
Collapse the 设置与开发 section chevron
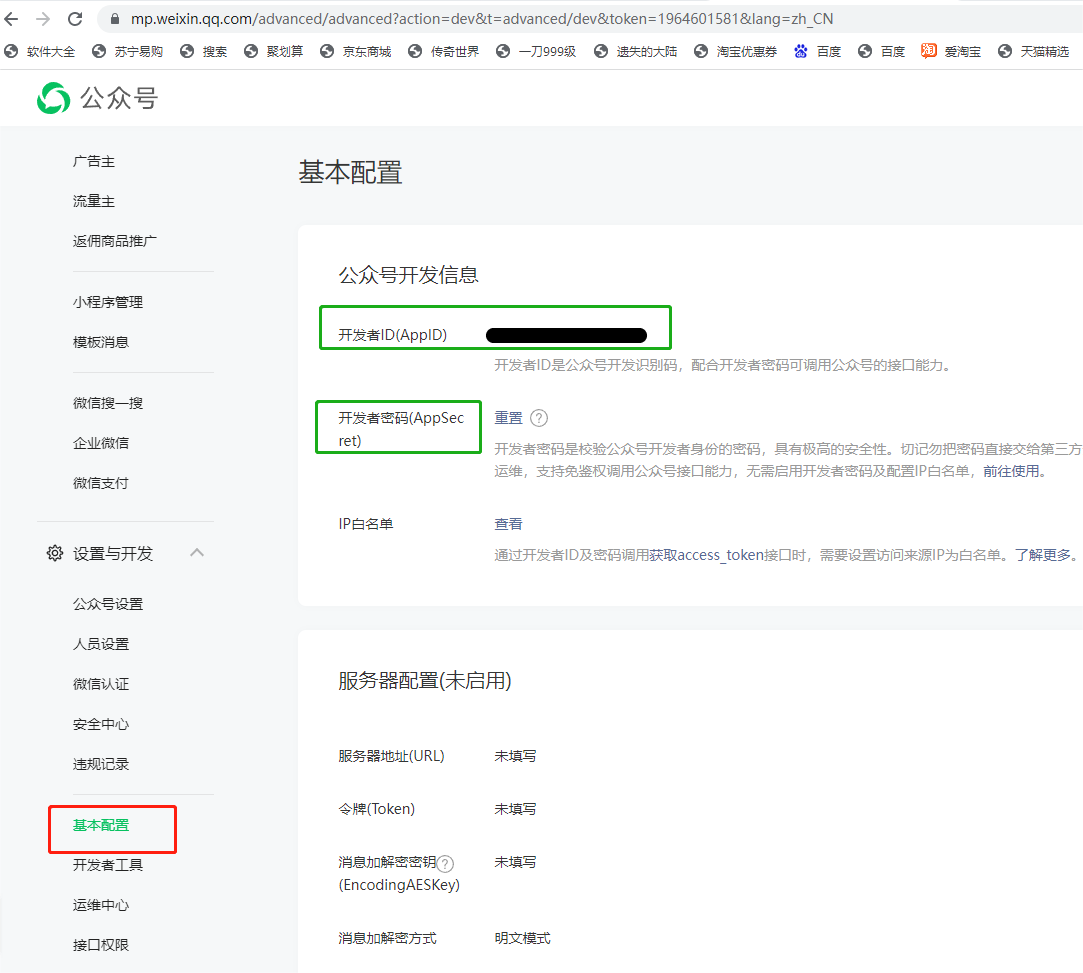pos(197,552)
